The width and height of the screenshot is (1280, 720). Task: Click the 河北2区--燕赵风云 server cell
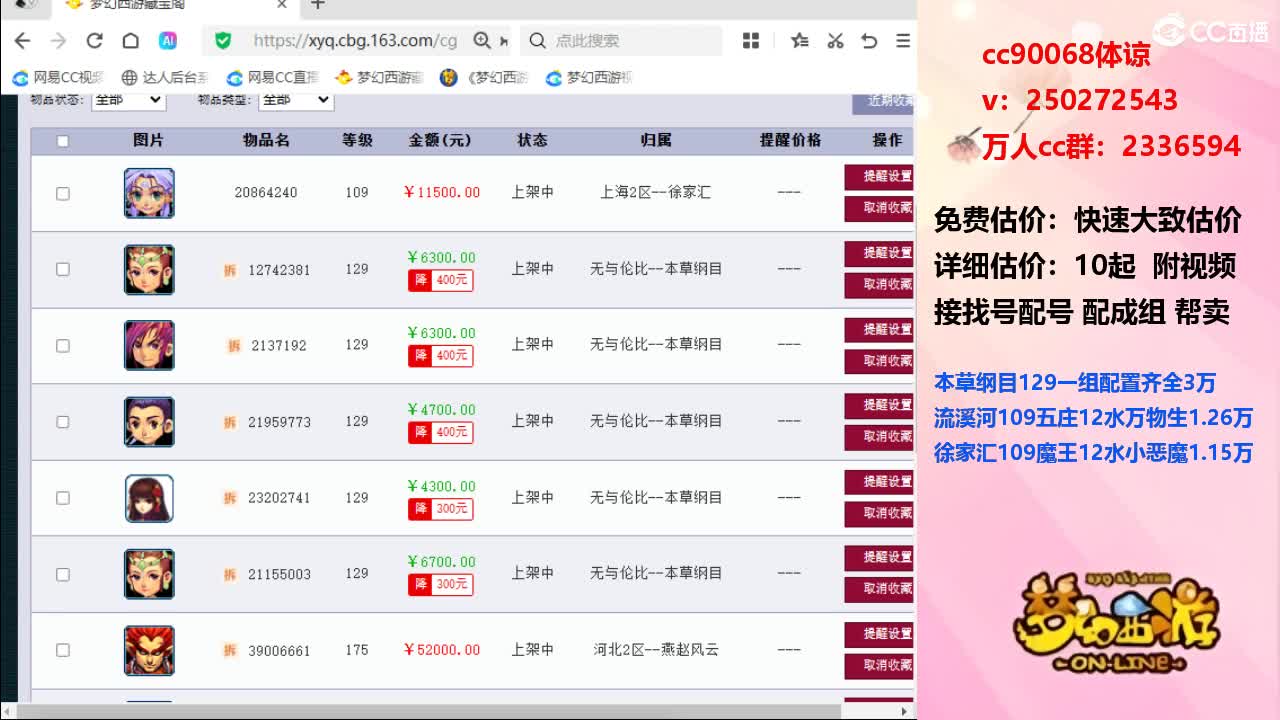pos(656,650)
